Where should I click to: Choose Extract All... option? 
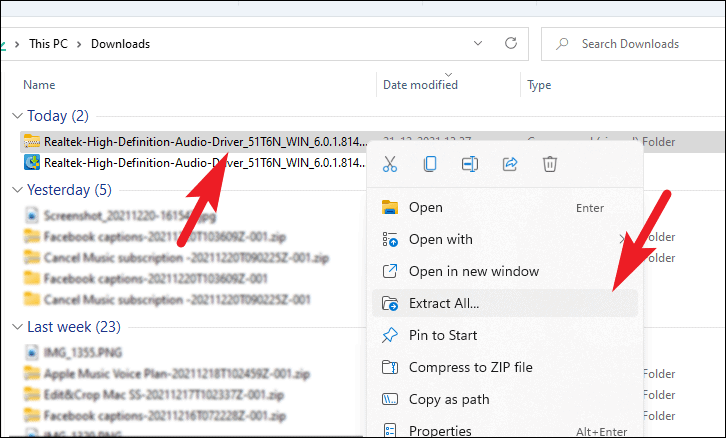point(505,303)
